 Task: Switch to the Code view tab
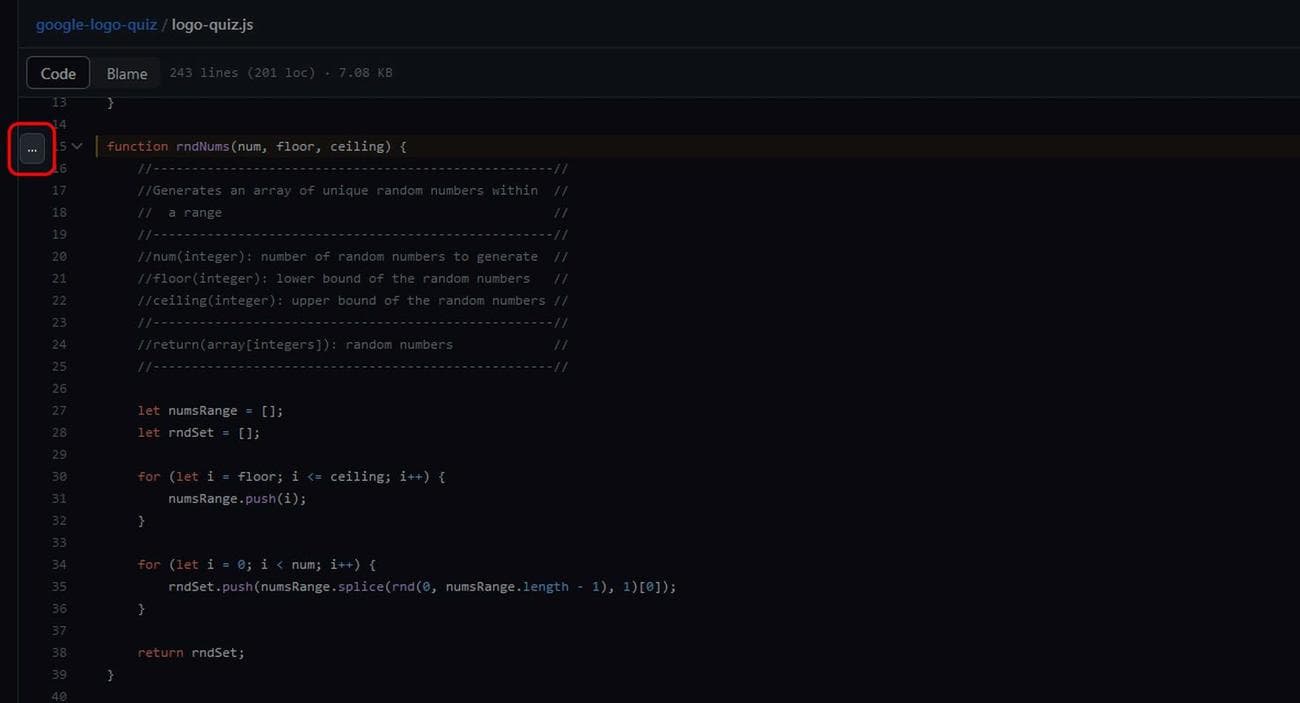click(x=57, y=73)
